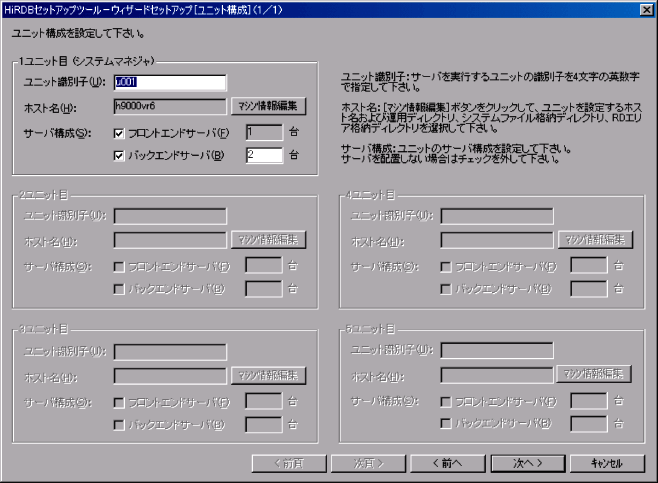This screenshot has height=483, width=658.
Task: Click the front-end count field in 3ユニット目
Action: coord(264,401)
